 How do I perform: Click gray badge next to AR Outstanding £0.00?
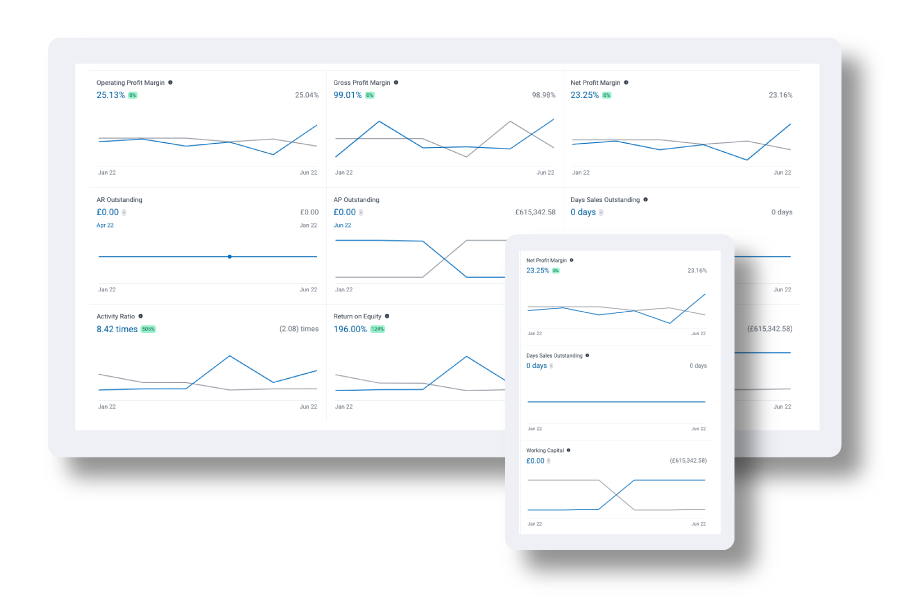point(124,212)
